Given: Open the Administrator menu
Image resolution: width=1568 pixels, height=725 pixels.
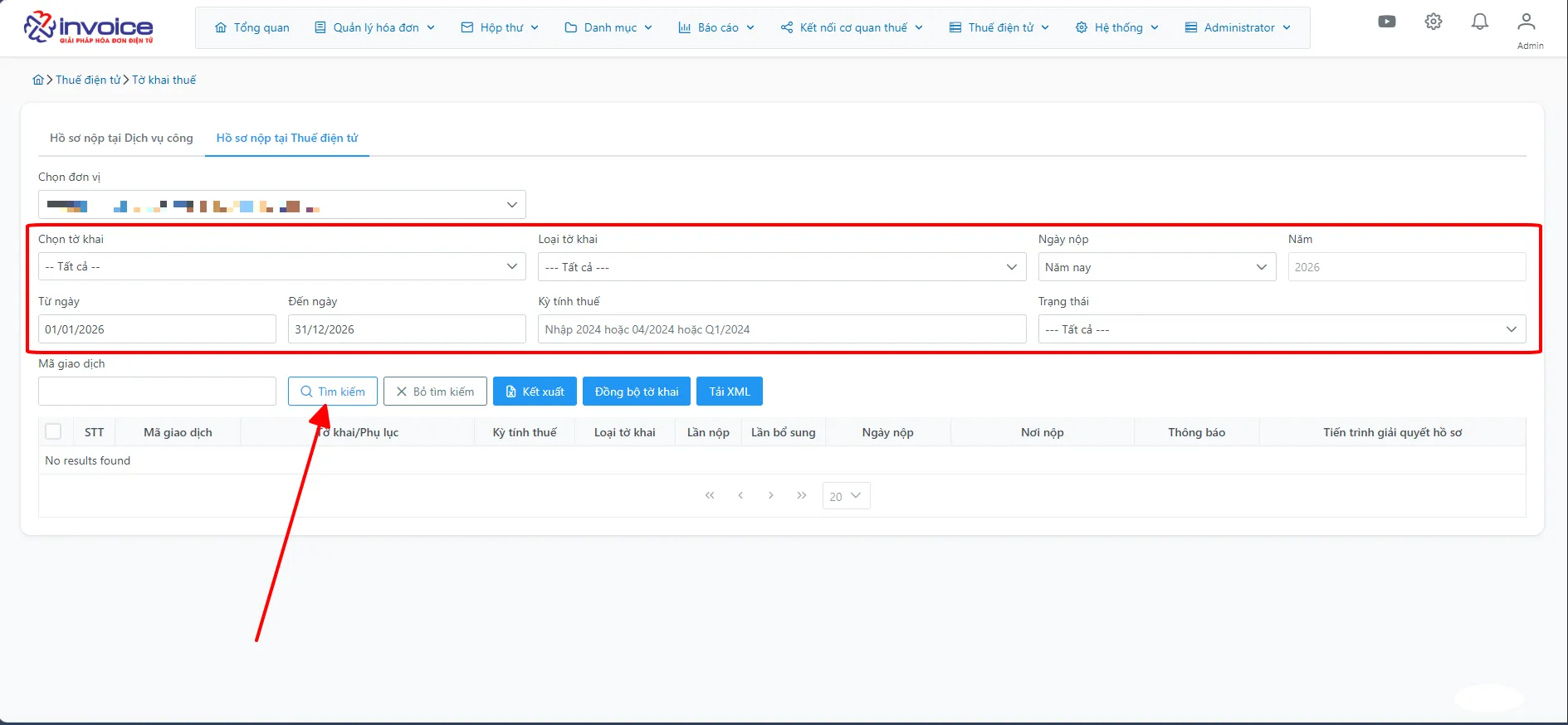Looking at the screenshot, I should point(1238,27).
